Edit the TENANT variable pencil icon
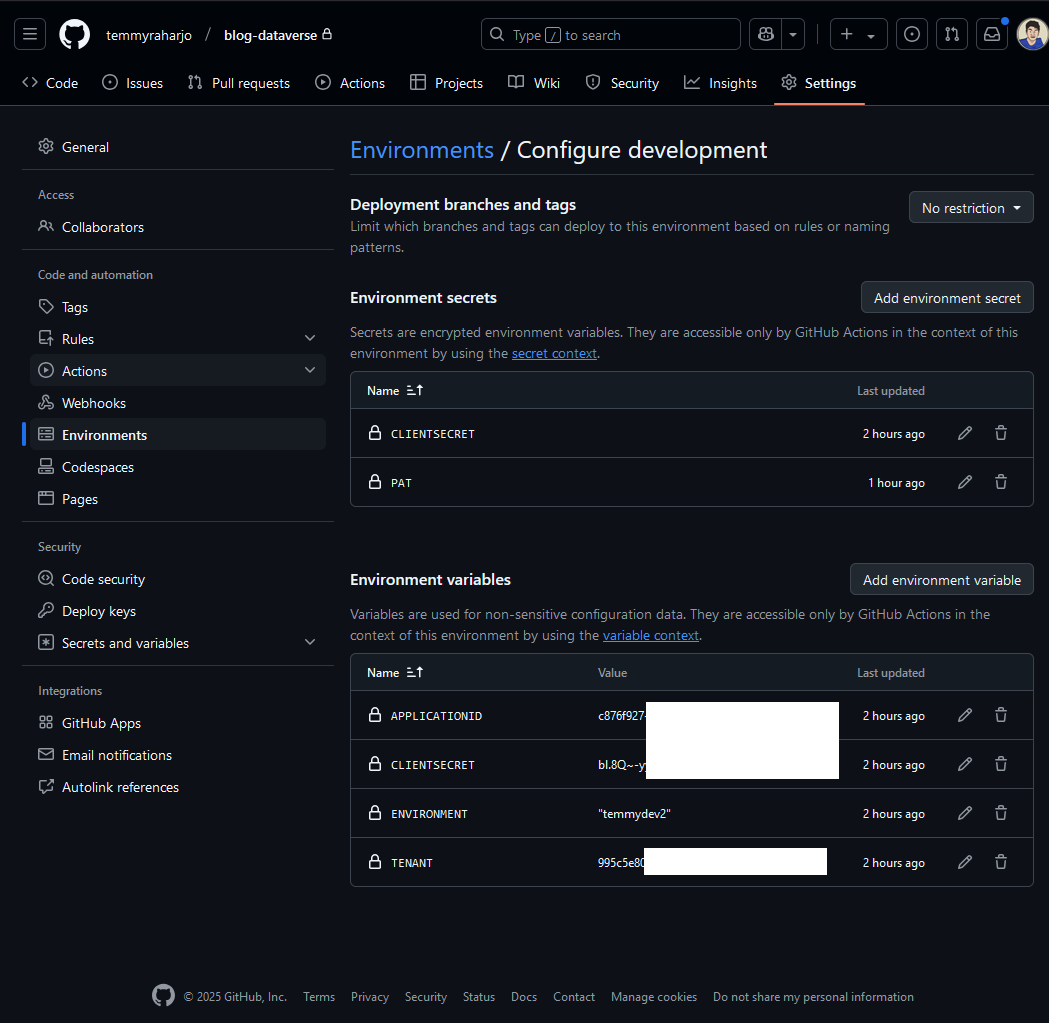The height and width of the screenshot is (1023, 1049). [x=965, y=862]
